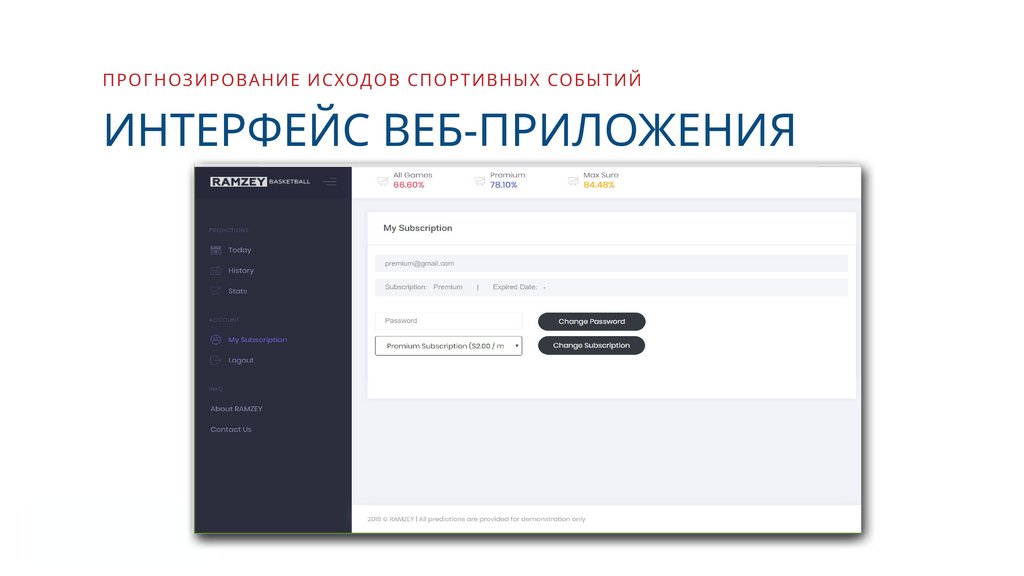This screenshot has height=576, width=1024.
Task: Click the Expired Date label
Action: click(515, 287)
